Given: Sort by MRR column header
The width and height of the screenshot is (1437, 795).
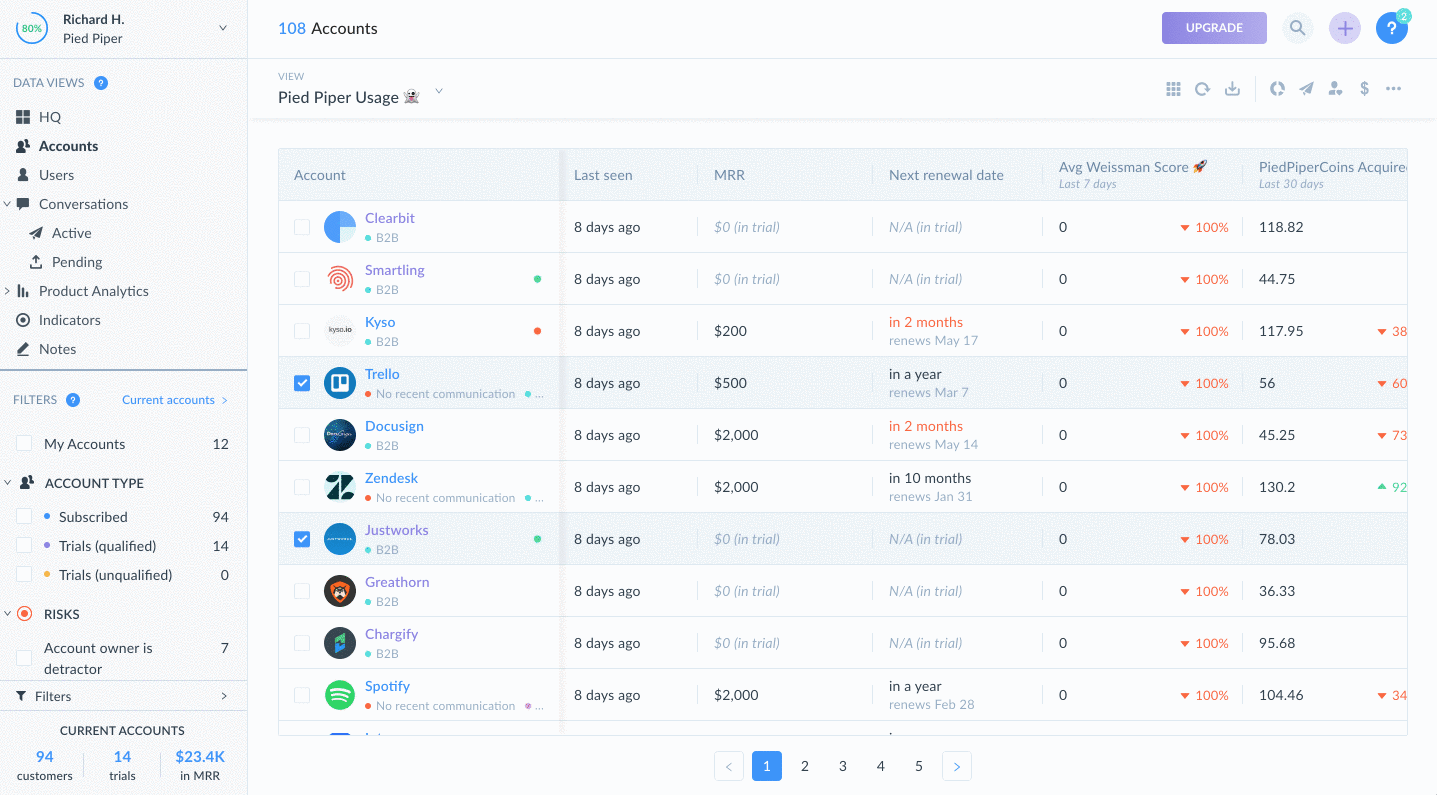Looking at the screenshot, I should click(x=729, y=175).
